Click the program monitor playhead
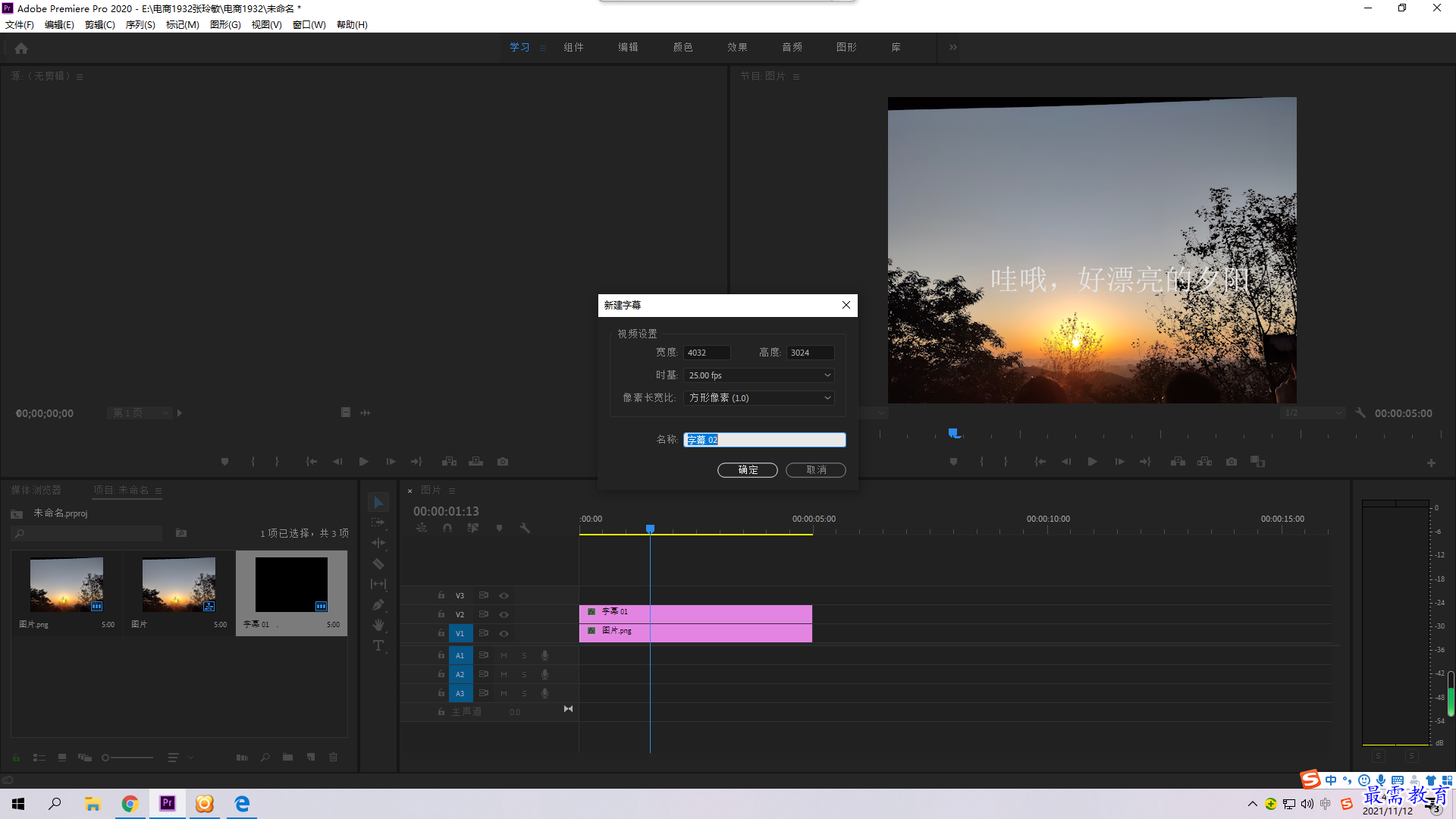This screenshot has height=819, width=1456. tap(954, 434)
